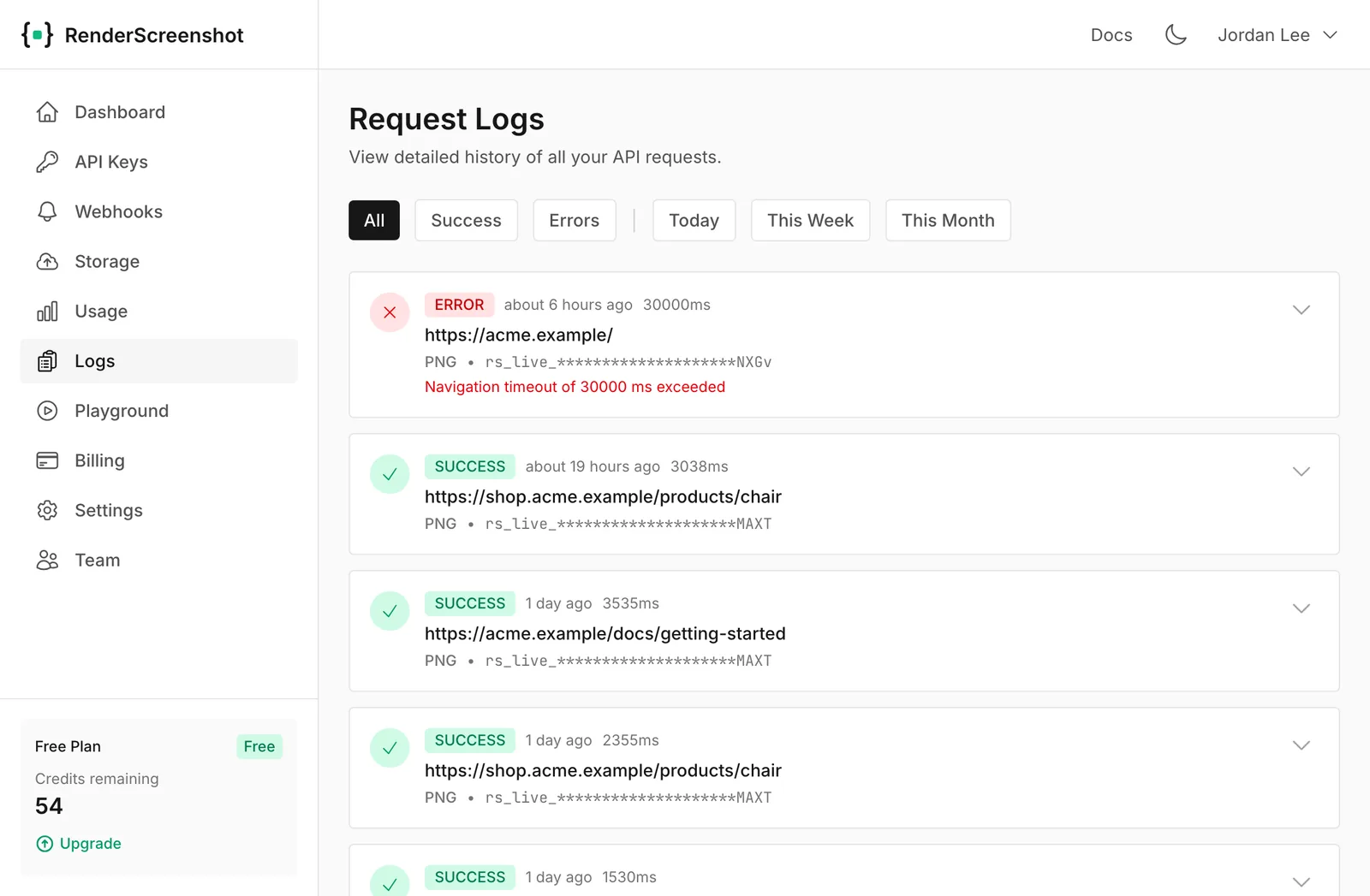Expand the 2355ms products/chair log entry
The width and height of the screenshot is (1370, 896).
1301,745
